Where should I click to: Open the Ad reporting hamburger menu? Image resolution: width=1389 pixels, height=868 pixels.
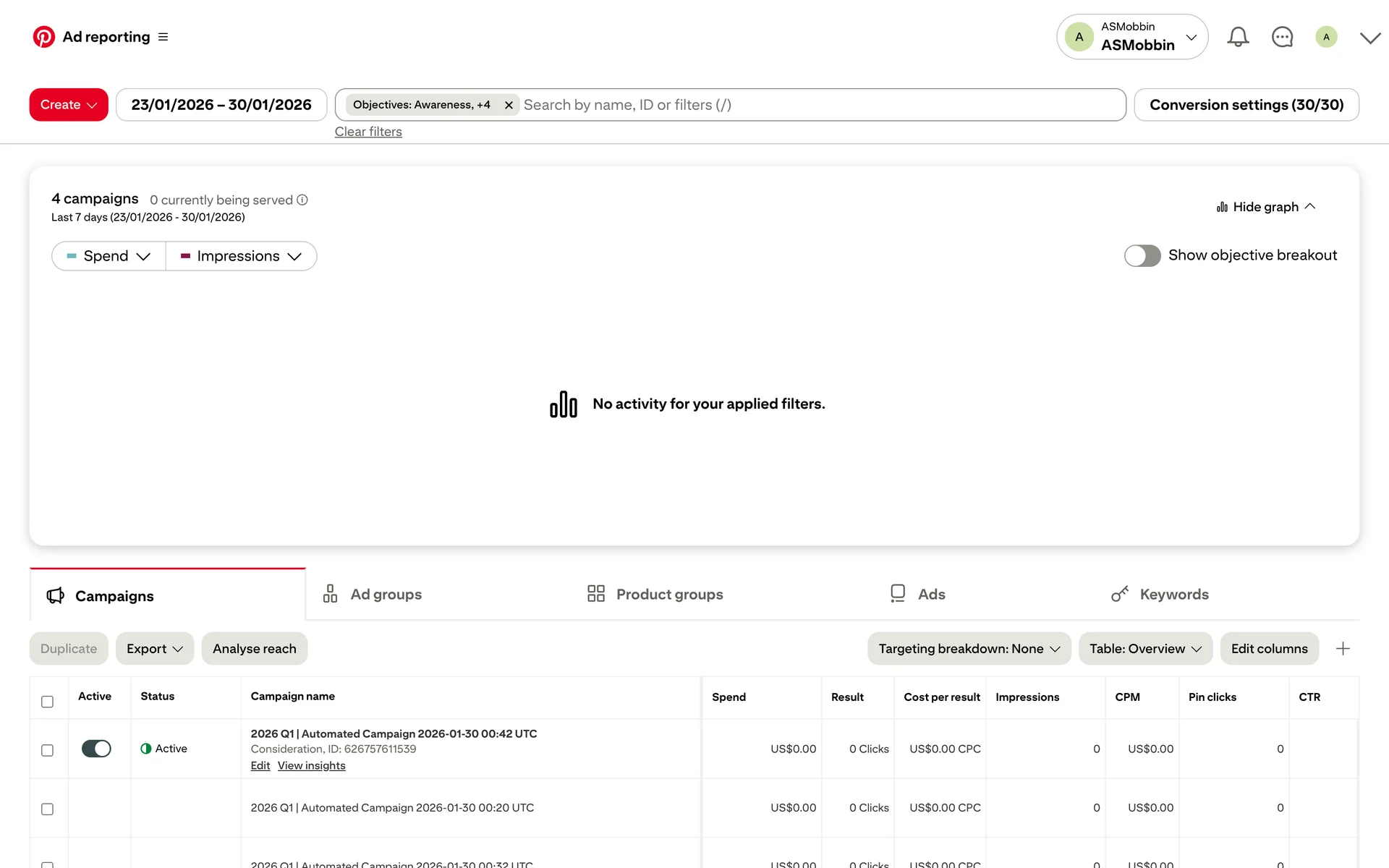pos(163,37)
